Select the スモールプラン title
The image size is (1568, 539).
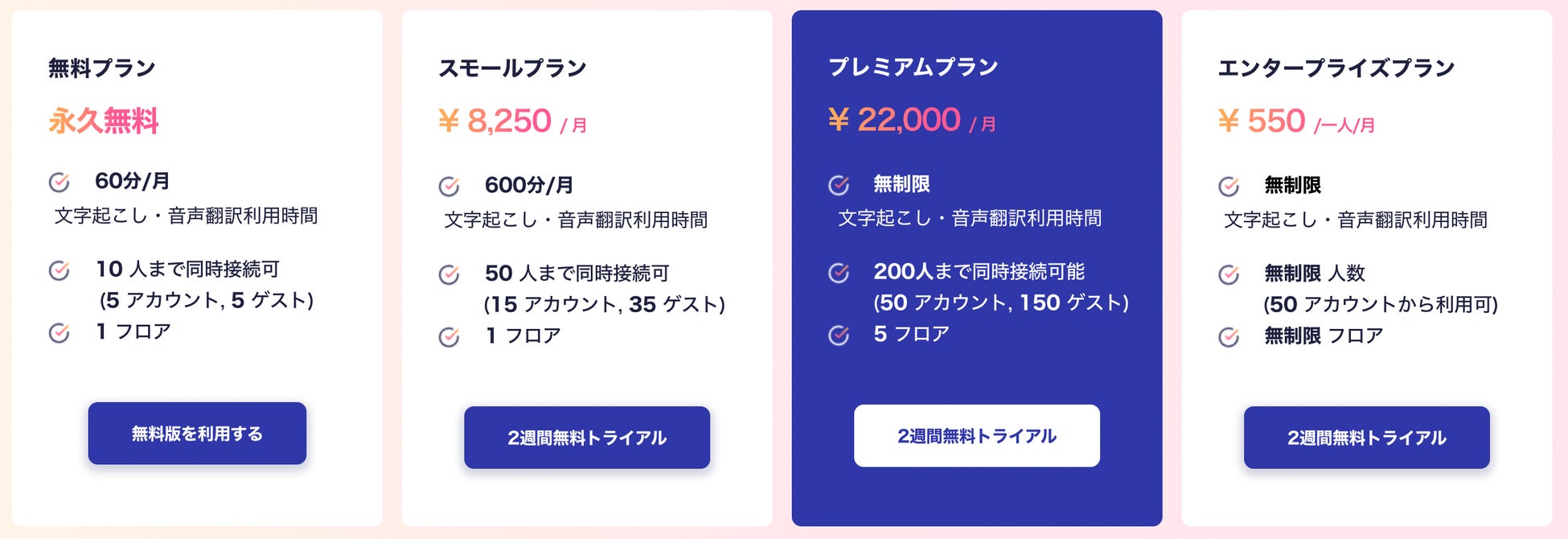click(513, 68)
